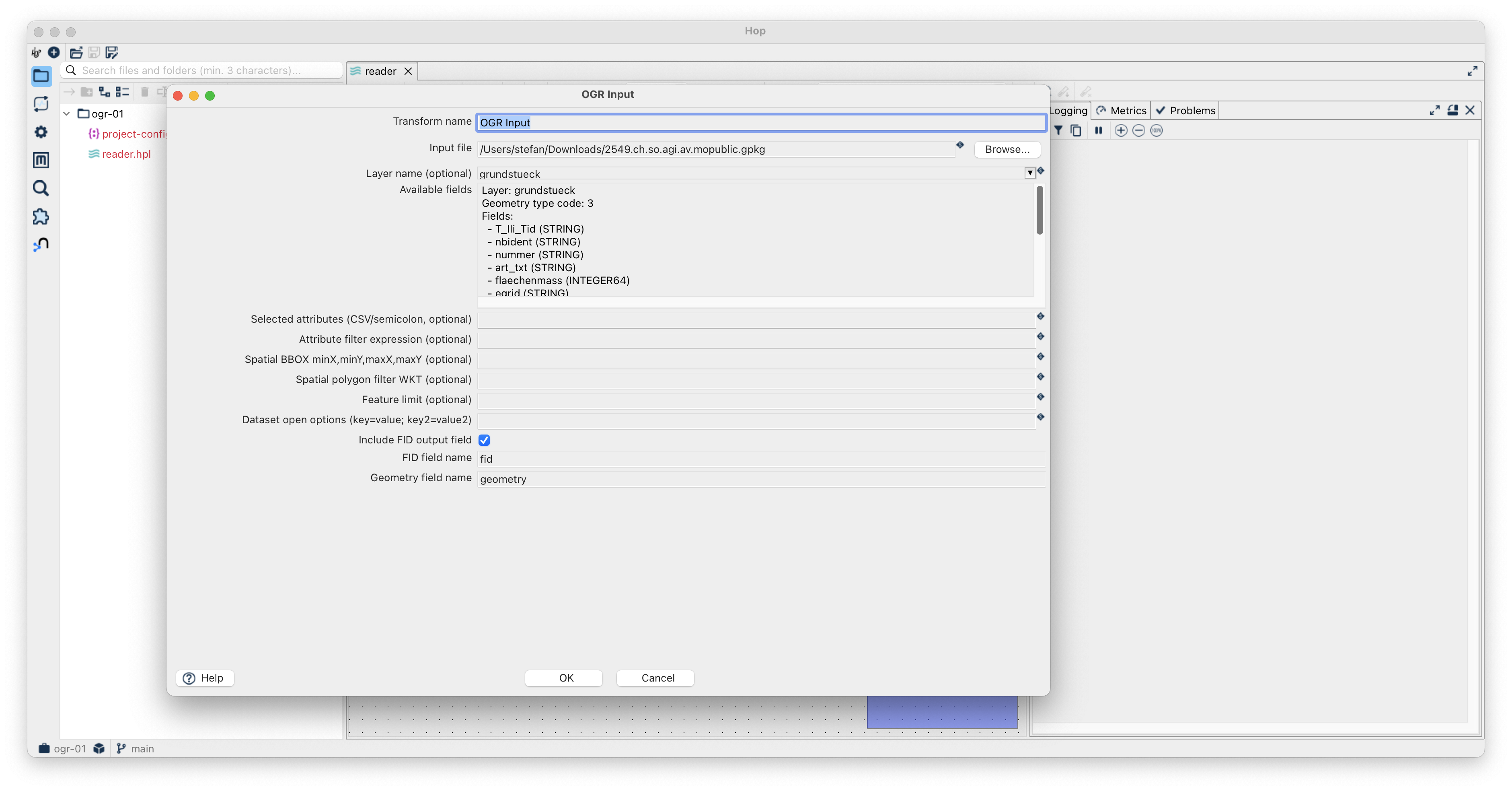Select reader.hpl in the file tree
Viewport: 1512px width, 791px height.
[125, 154]
